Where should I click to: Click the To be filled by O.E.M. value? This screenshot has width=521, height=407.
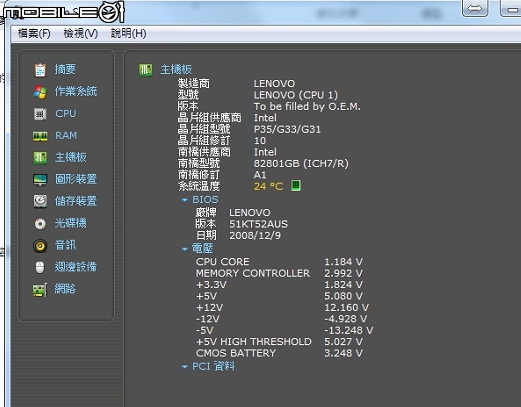click(307, 107)
